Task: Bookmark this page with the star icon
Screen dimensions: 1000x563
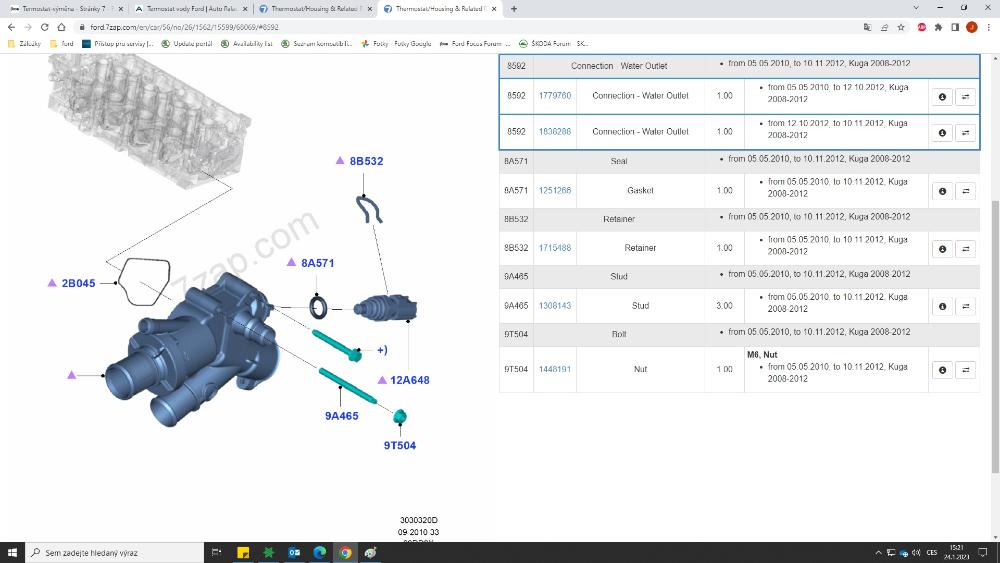Action: [x=901, y=27]
